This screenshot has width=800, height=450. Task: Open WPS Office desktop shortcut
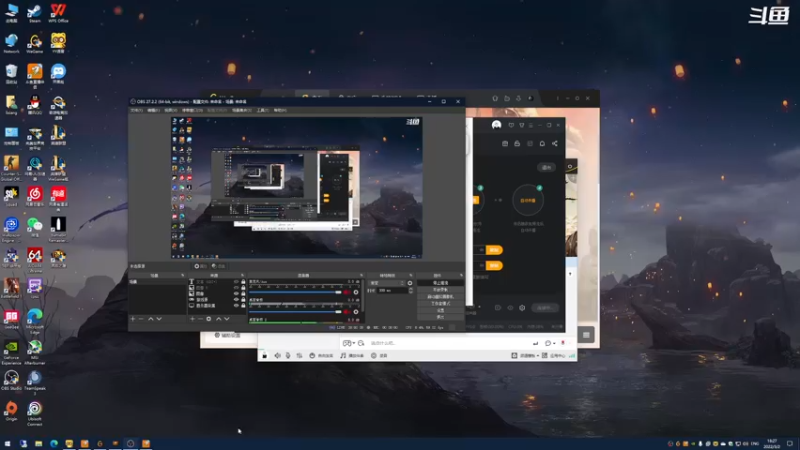[58, 13]
